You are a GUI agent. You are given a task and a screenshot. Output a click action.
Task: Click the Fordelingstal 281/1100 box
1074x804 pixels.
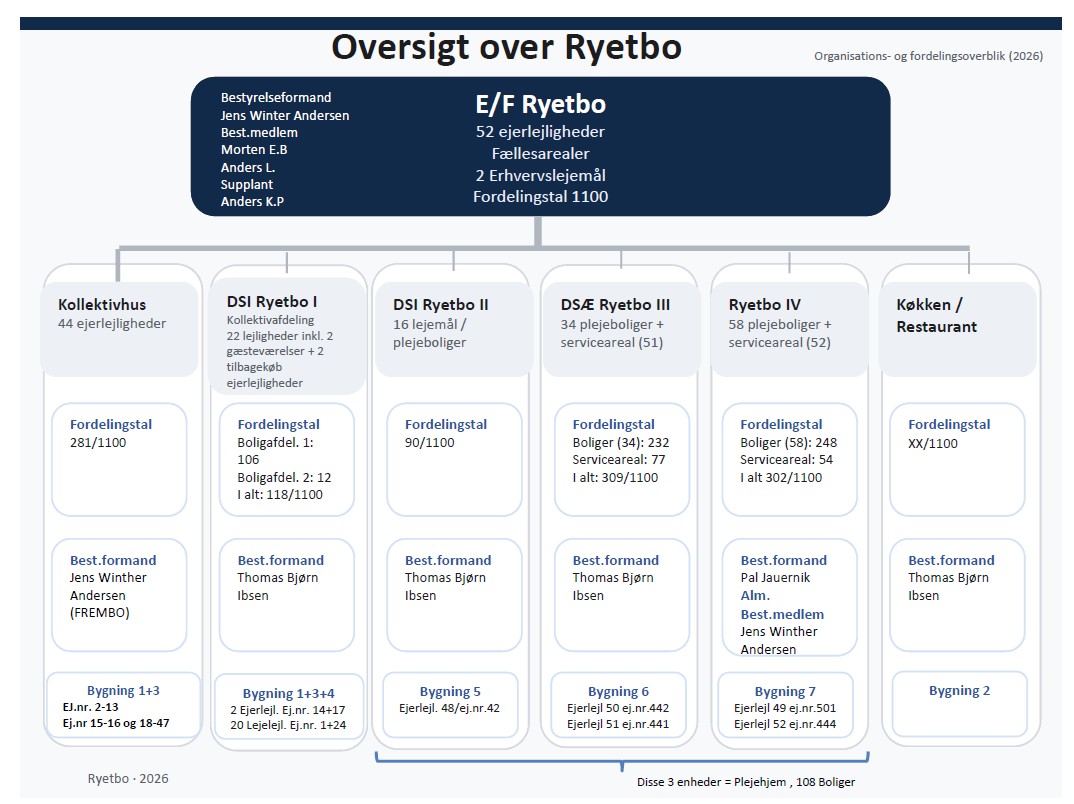(119, 459)
